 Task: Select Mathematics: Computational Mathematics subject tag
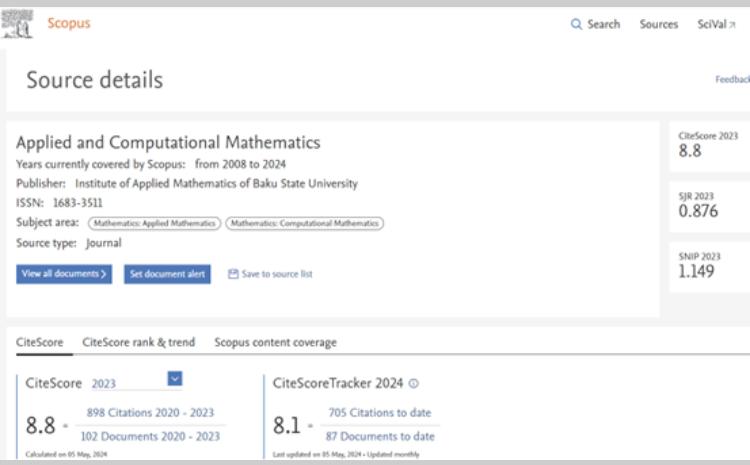305,223
